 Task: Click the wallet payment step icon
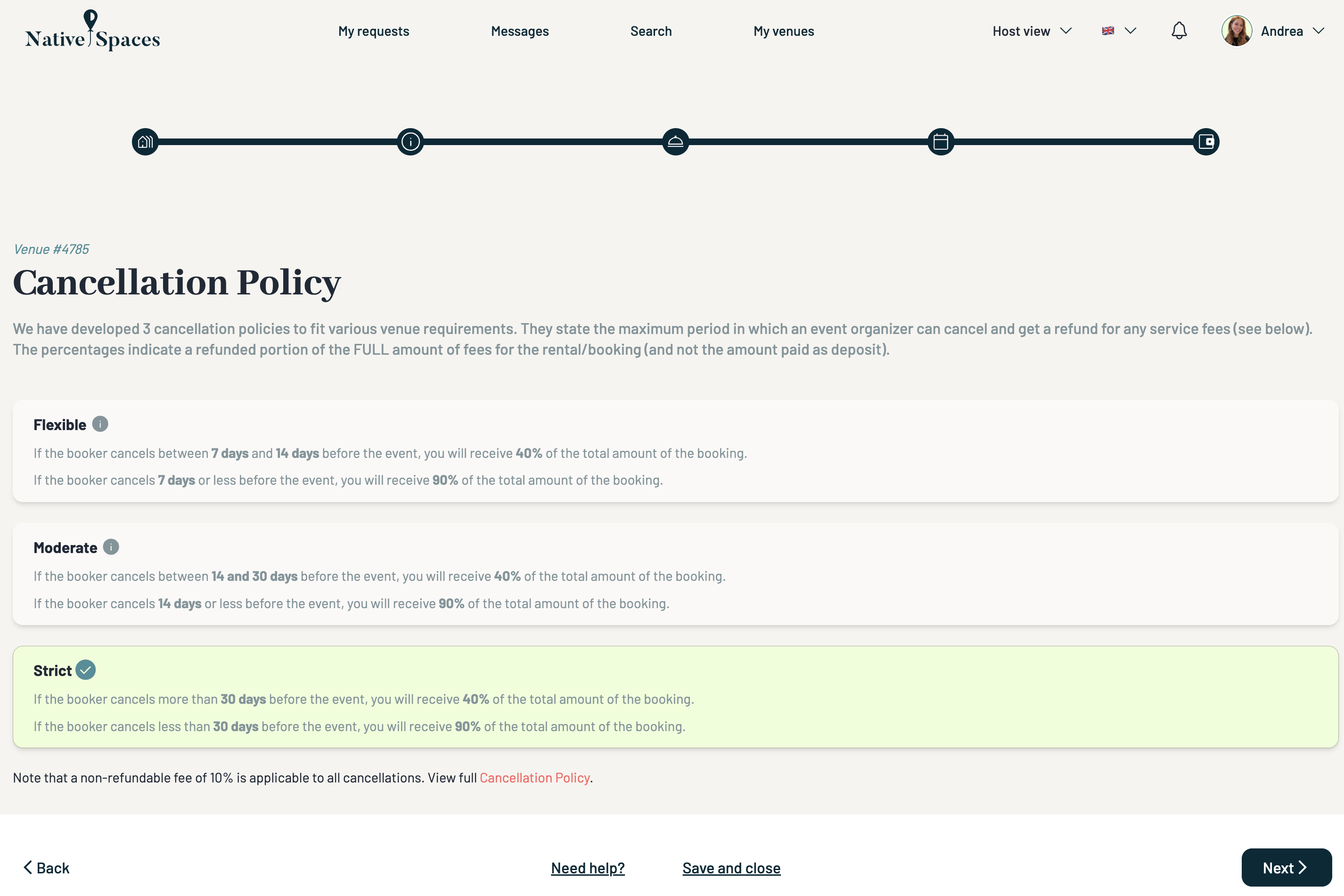tap(1205, 142)
